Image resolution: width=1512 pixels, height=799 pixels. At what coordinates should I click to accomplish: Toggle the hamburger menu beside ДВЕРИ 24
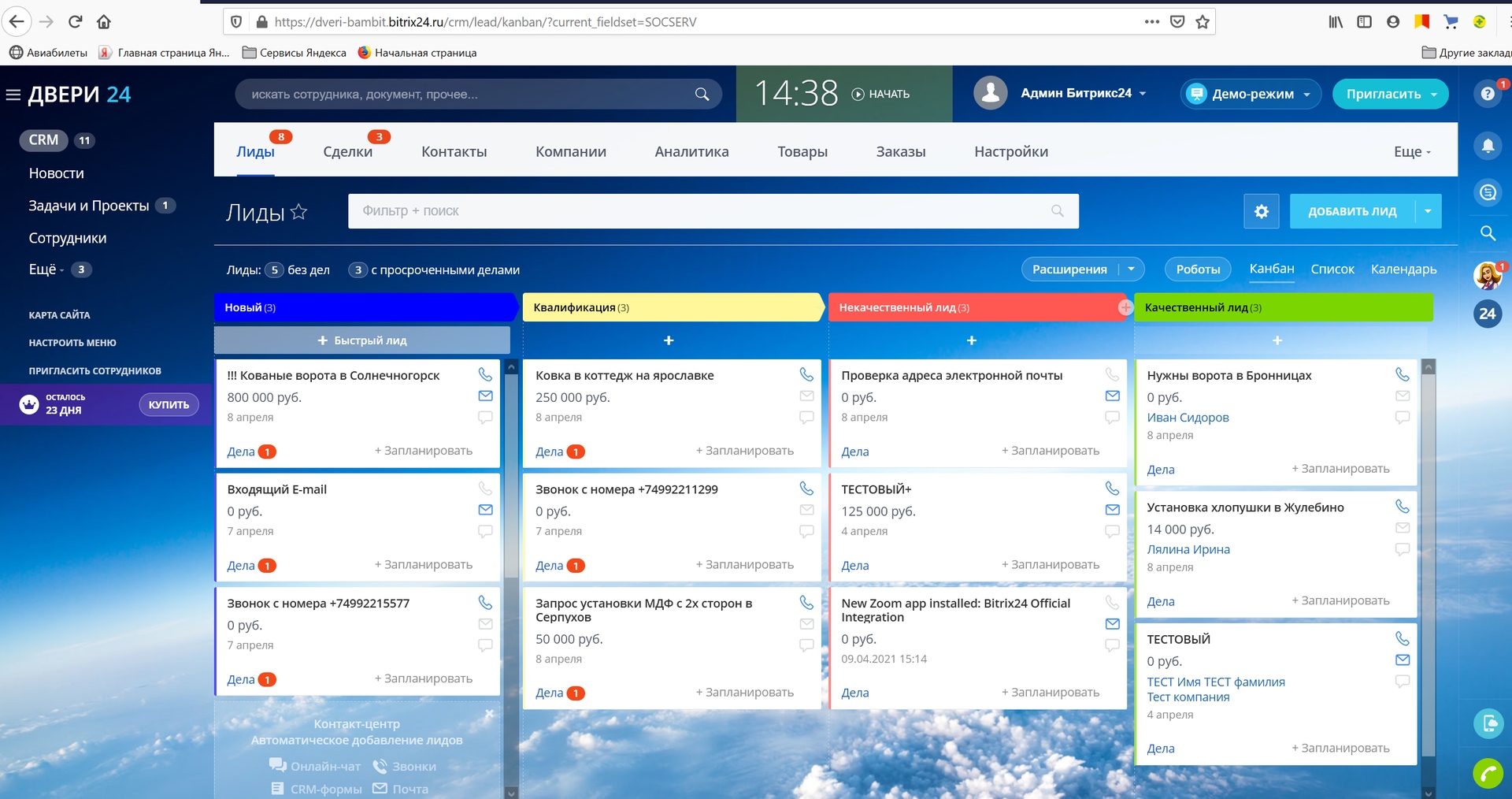13,95
